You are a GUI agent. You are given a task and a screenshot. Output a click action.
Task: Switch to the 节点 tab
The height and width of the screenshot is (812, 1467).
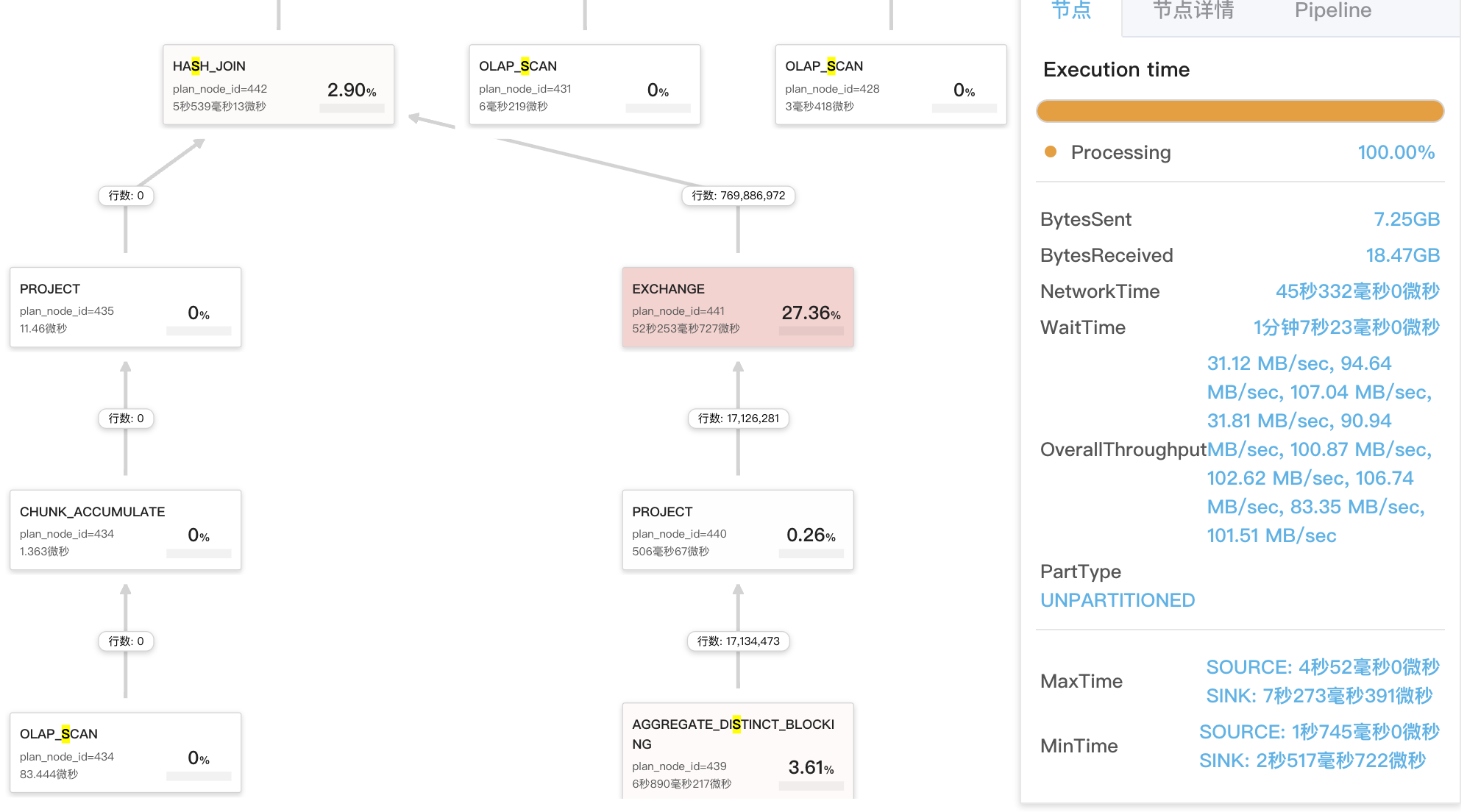[x=1070, y=10]
